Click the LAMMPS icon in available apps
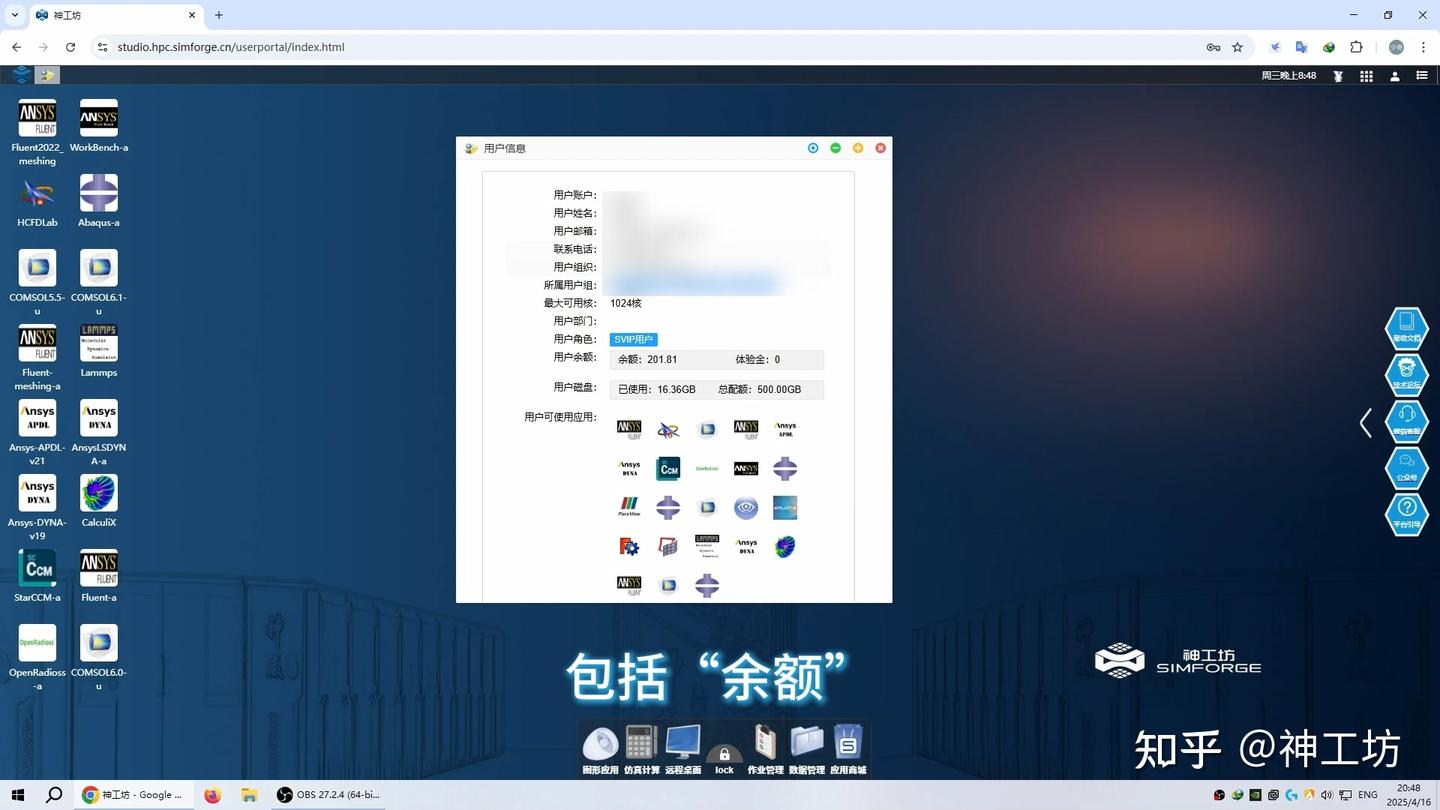This screenshot has height=810, width=1440. click(x=707, y=546)
